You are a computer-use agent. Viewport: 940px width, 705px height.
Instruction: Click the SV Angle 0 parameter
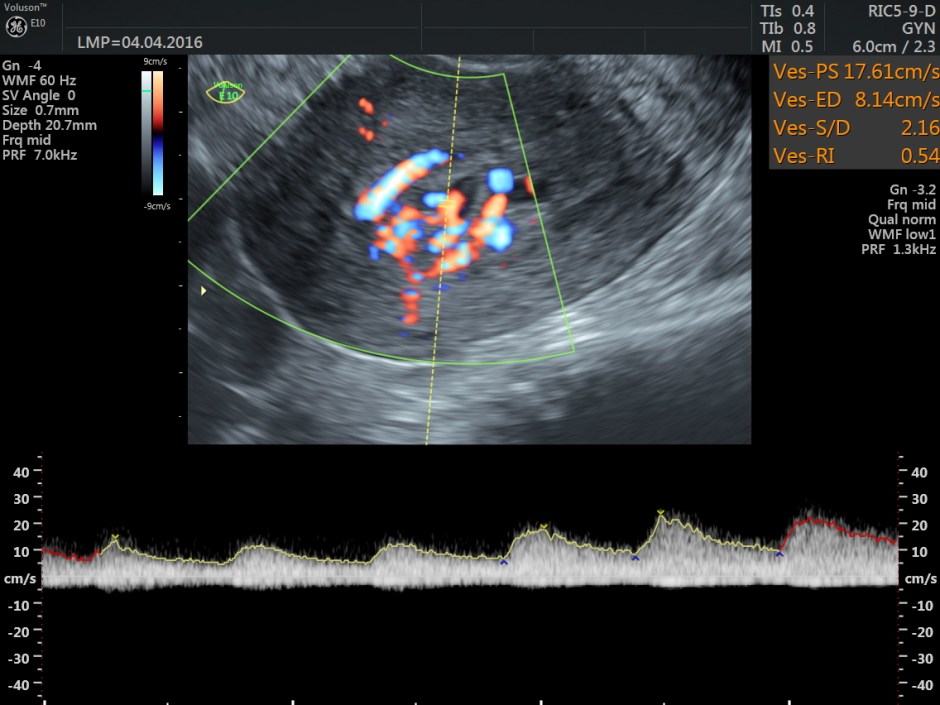pos(39,95)
